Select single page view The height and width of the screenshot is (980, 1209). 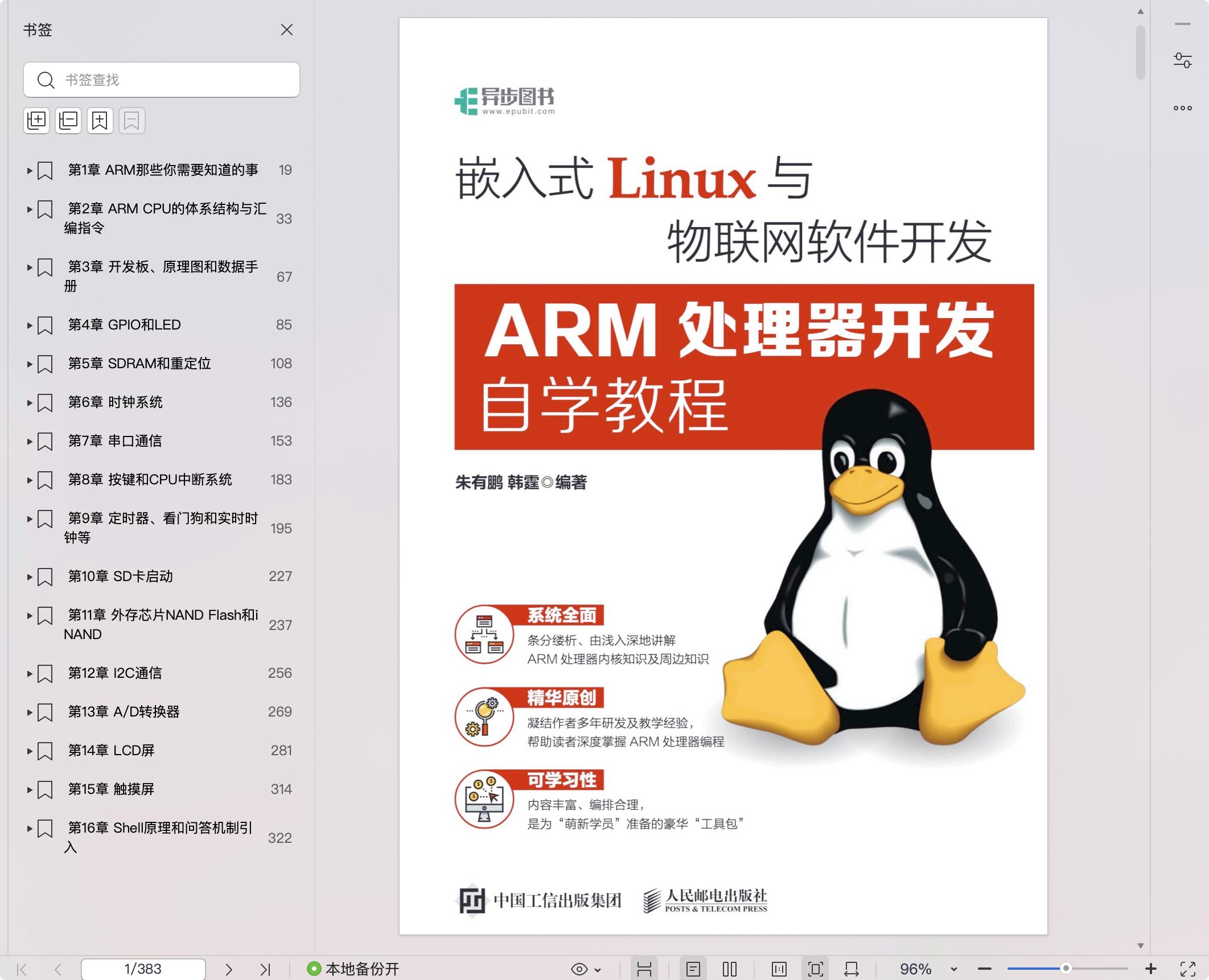(693, 969)
